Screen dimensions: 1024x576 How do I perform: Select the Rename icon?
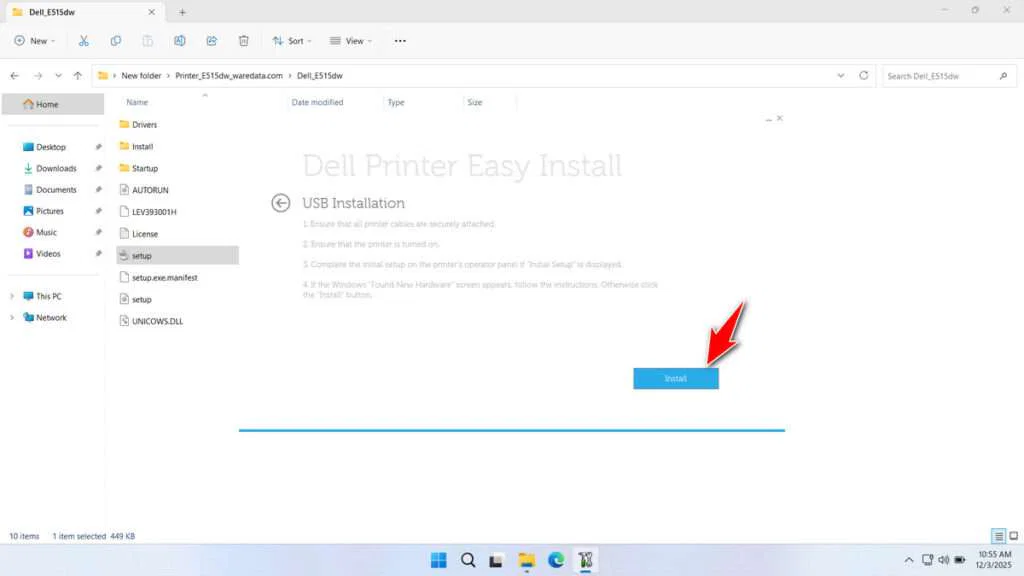[x=180, y=41]
